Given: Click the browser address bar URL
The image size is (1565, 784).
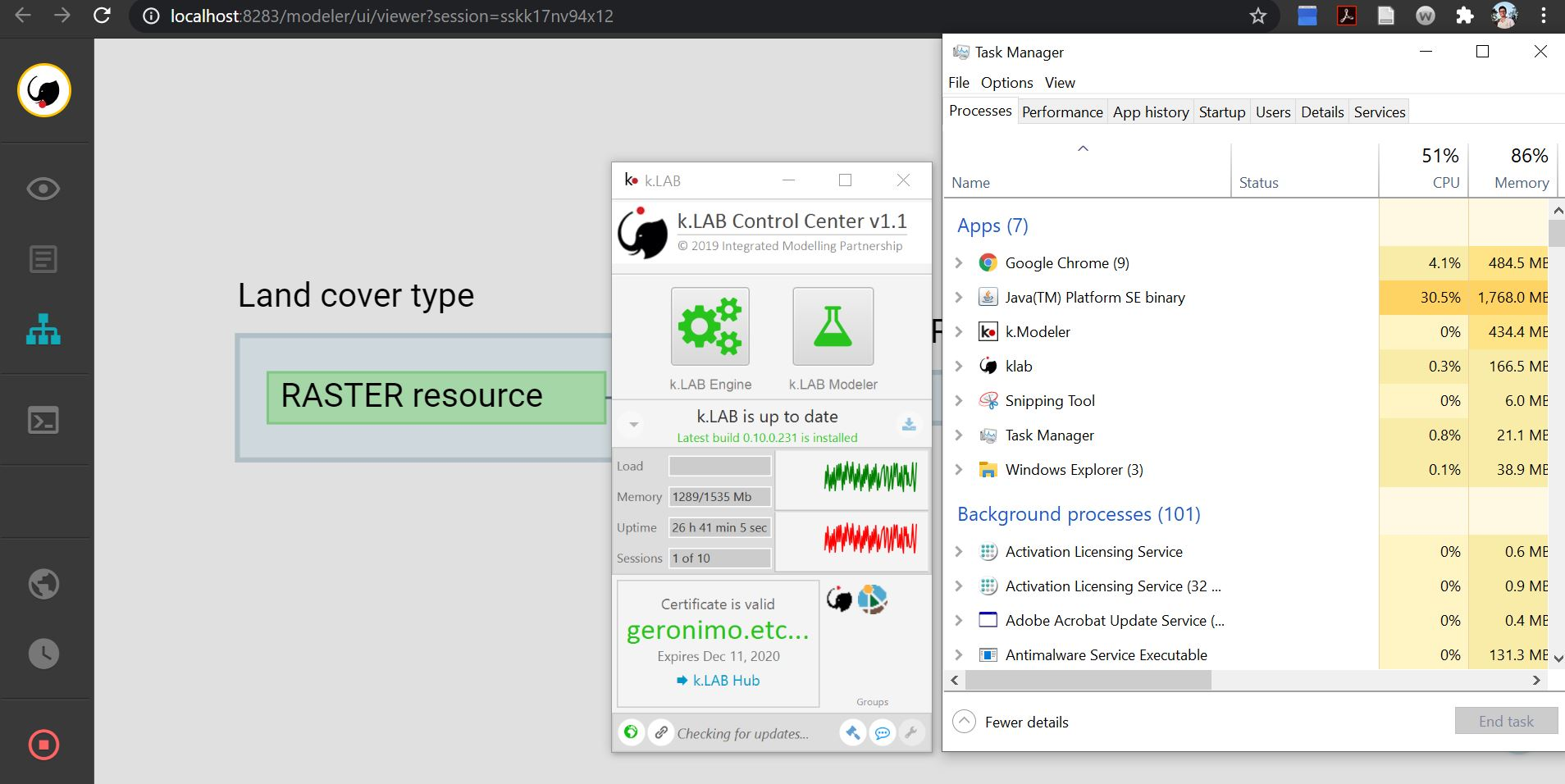Looking at the screenshot, I should pyautogui.click(x=391, y=16).
